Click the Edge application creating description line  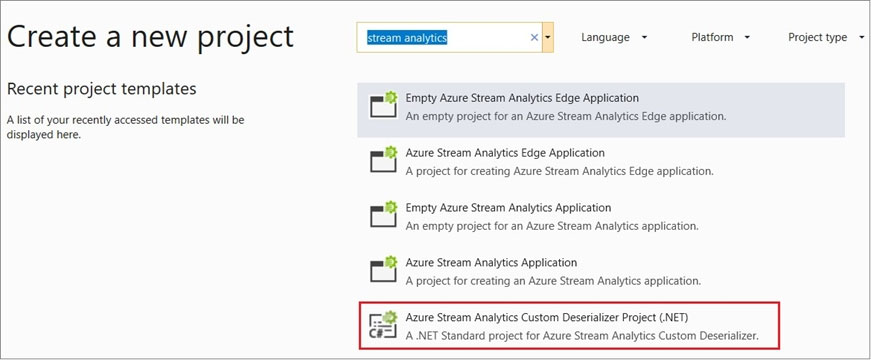click(559, 171)
